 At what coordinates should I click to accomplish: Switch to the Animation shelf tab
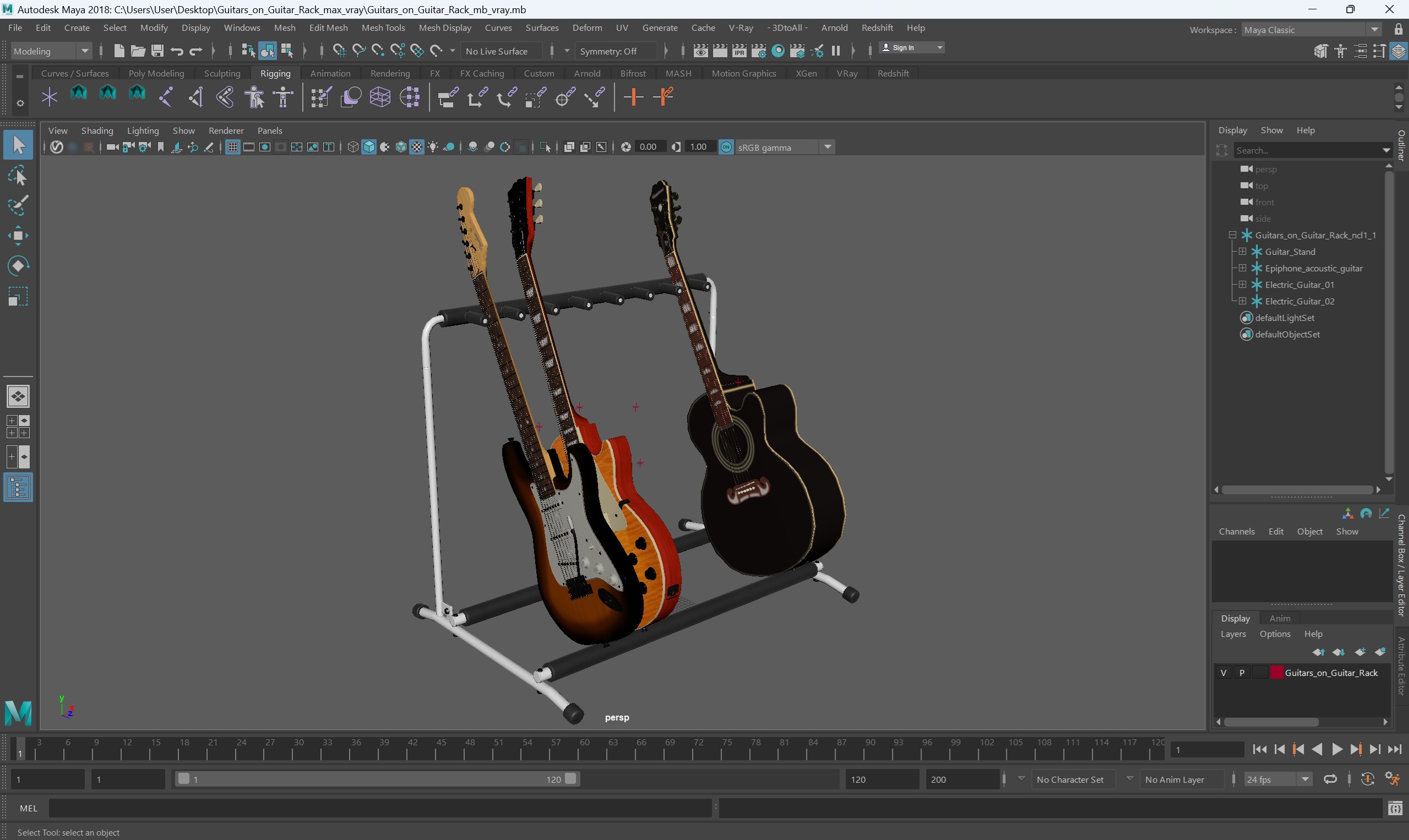pyautogui.click(x=330, y=74)
